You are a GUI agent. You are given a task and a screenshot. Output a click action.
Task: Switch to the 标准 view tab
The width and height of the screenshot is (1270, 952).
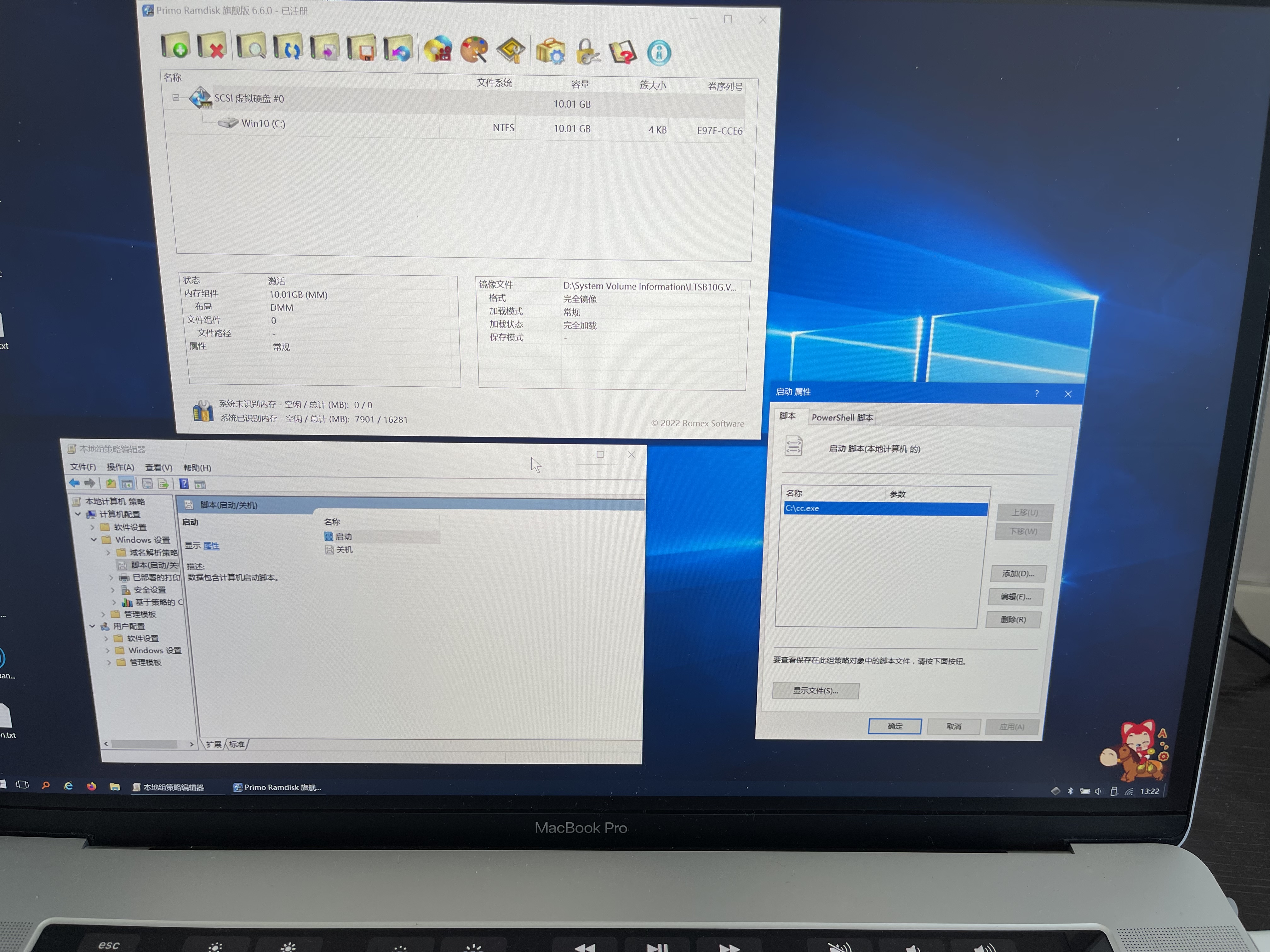click(237, 744)
